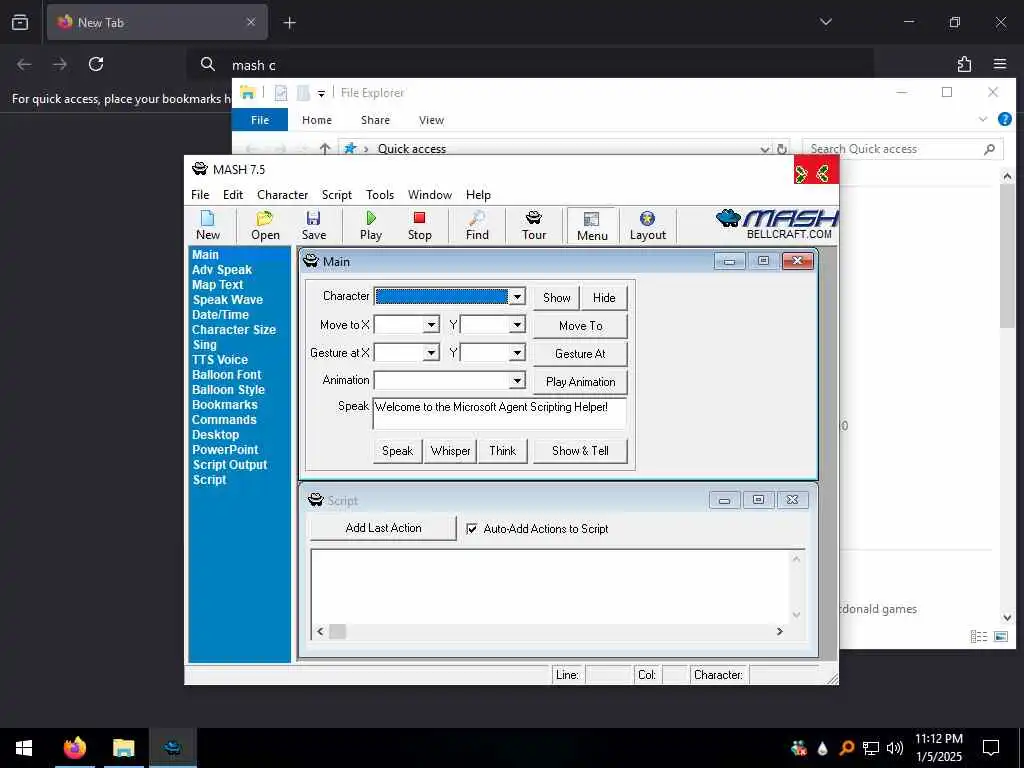
Task: Open the Tools menu
Action: click(x=379, y=195)
